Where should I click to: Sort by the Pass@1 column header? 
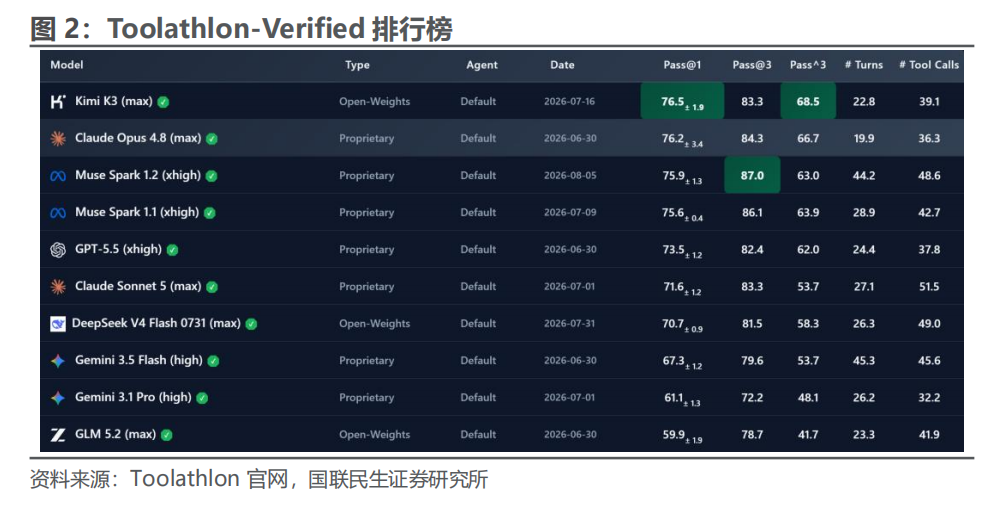point(682,65)
